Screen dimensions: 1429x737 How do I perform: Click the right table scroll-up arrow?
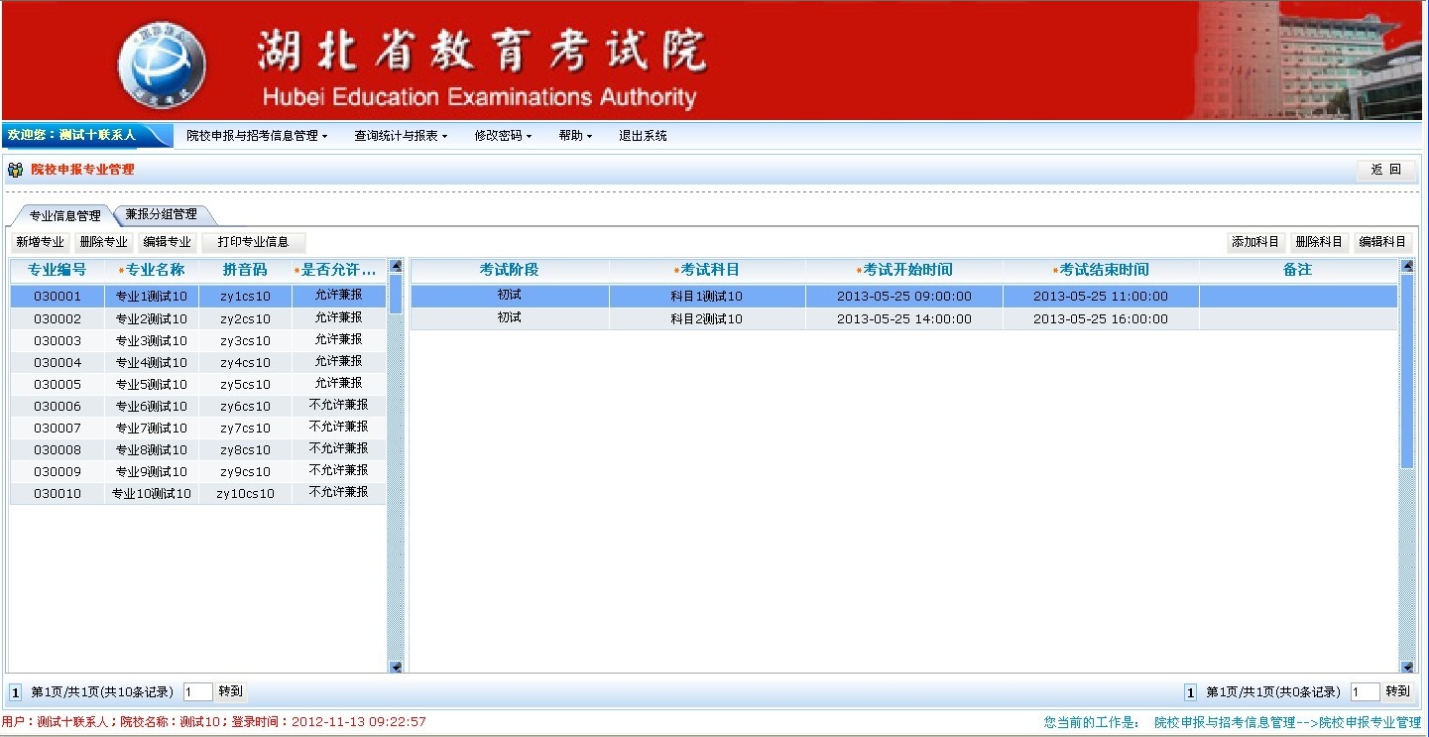(1408, 267)
